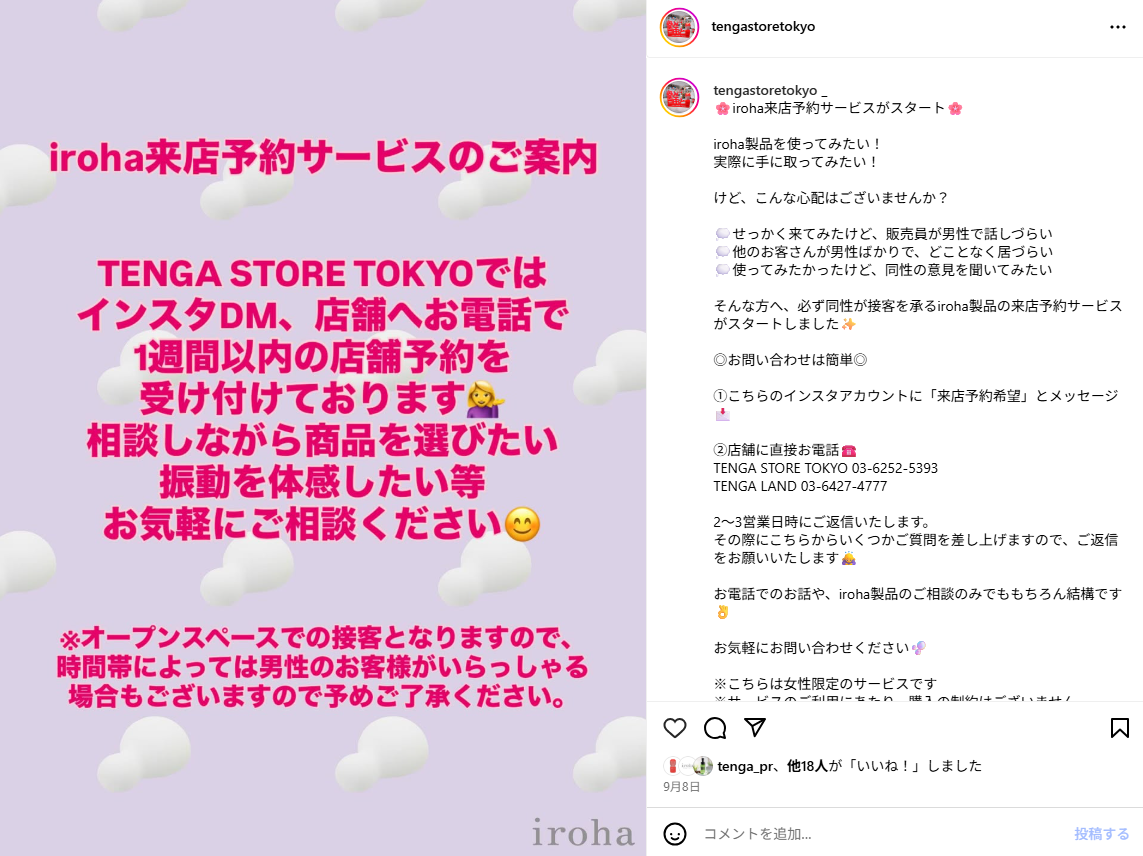Click caption author profile avatar
The image size is (1143, 856).
coord(679,98)
